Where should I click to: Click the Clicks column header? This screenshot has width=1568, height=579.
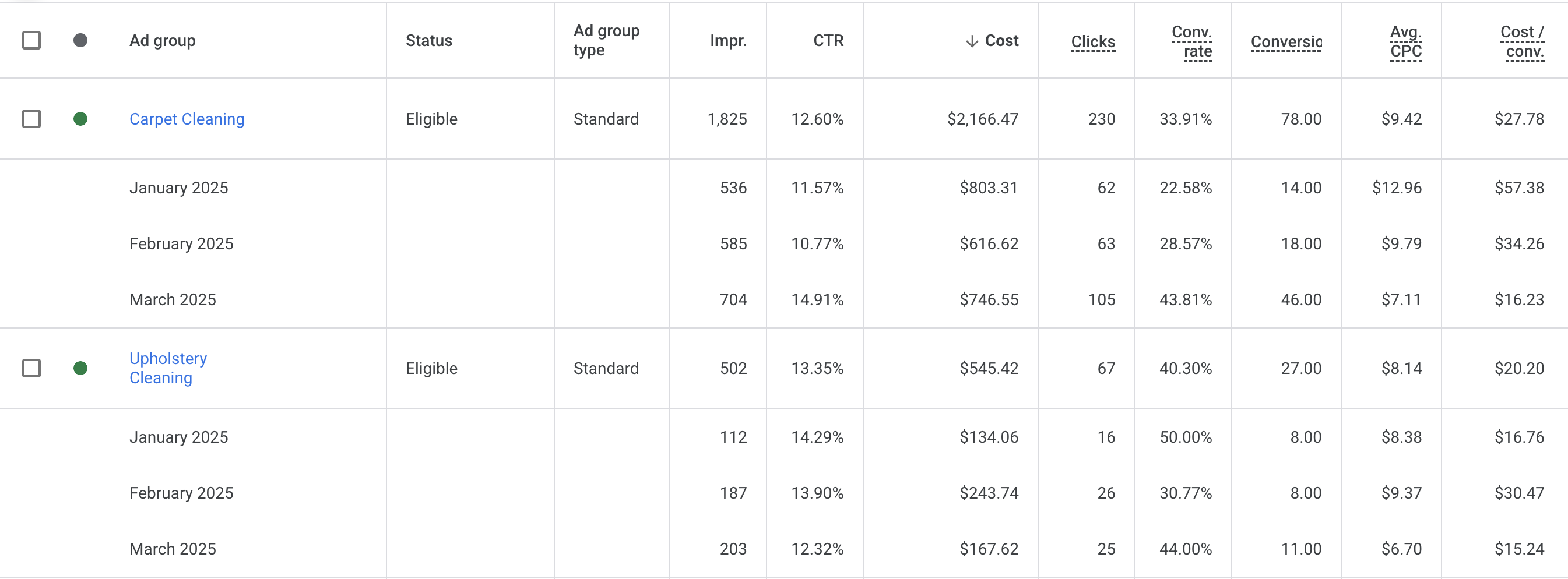(1092, 42)
